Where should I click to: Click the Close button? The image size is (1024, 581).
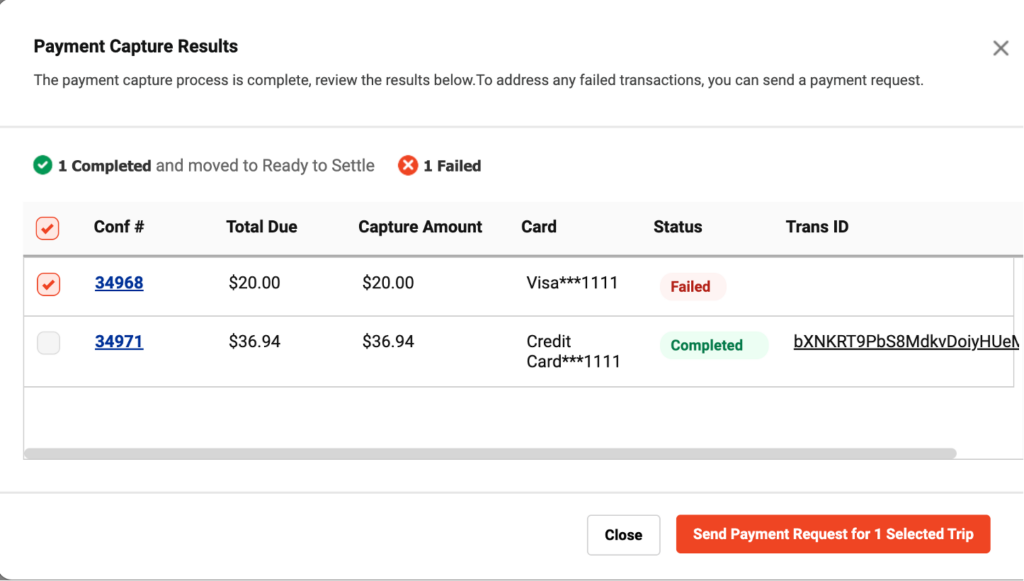623,535
